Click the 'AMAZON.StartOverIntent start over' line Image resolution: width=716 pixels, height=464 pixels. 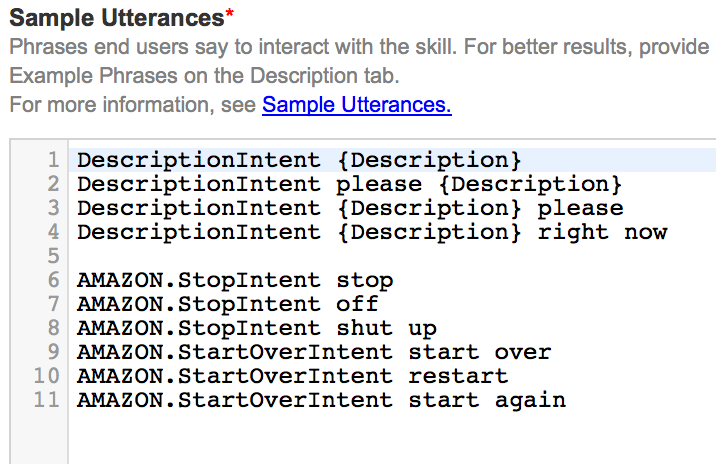(314, 352)
